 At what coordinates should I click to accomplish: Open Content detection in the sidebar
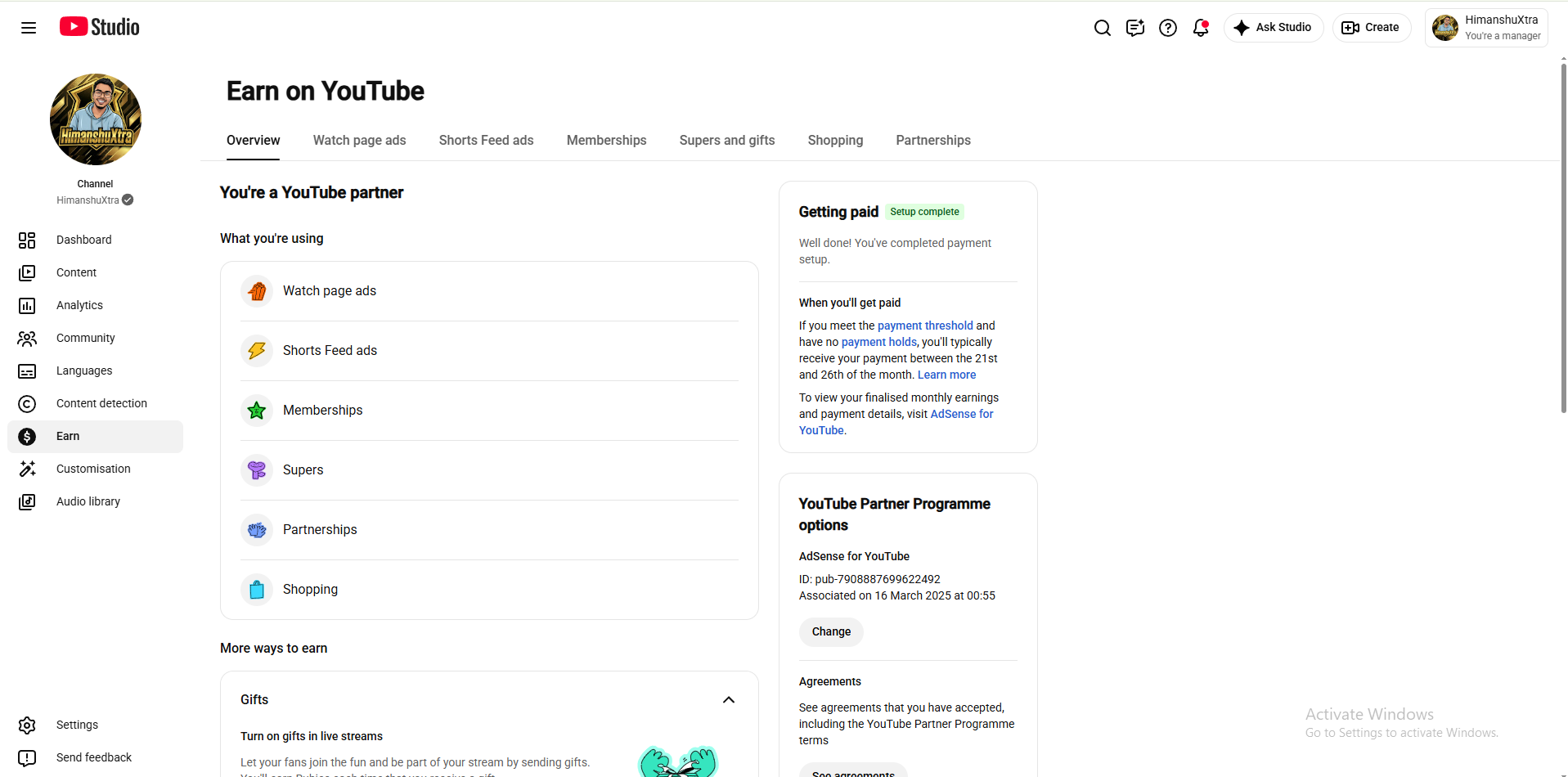95,403
